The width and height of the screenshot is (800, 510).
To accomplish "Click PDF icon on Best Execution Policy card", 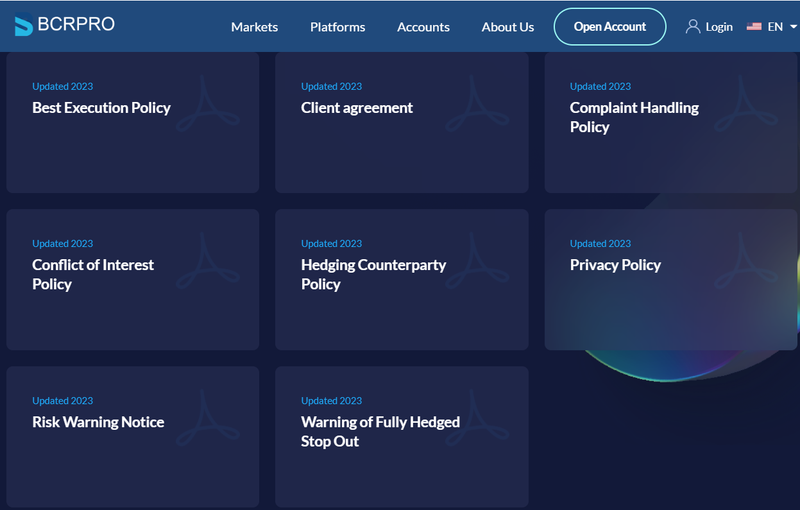I will pyautogui.click(x=208, y=104).
